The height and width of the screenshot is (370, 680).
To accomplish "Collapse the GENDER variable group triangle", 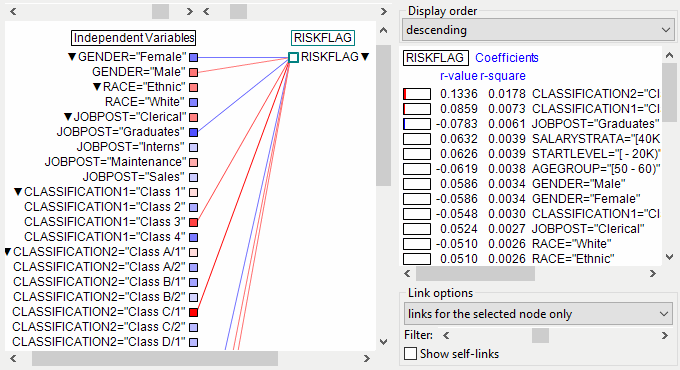I will (x=72, y=57).
